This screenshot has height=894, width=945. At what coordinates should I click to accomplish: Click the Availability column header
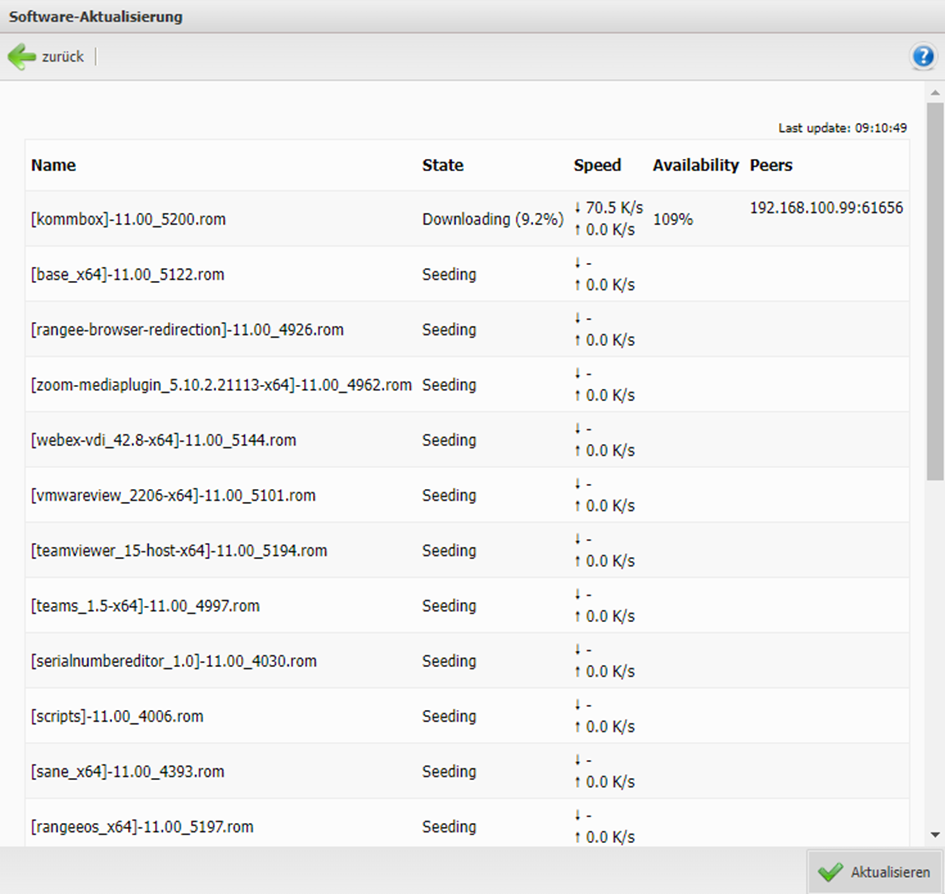coord(695,165)
